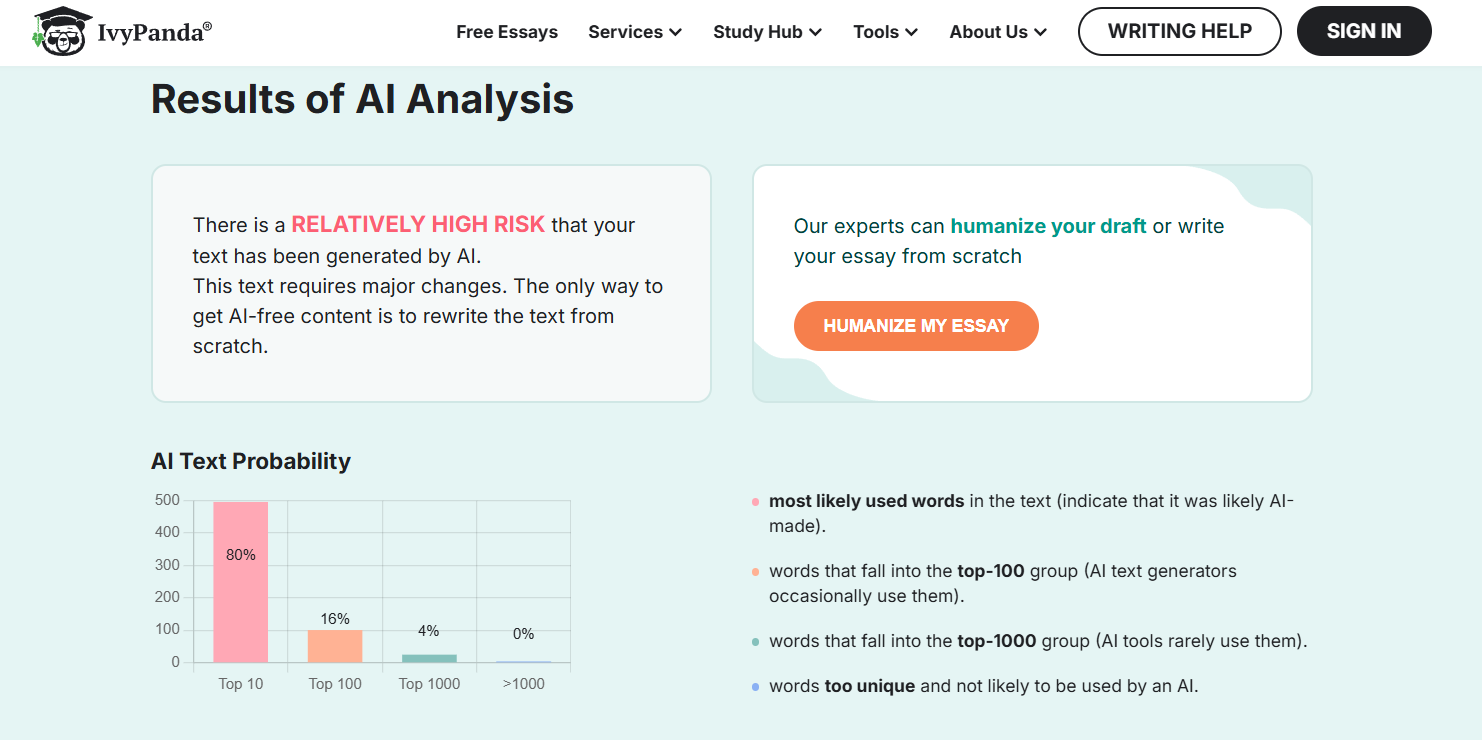Image resolution: width=1482 pixels, height=740 pixels.
Task: Click the IvyPanda panda logo
Action: (62, 31)
